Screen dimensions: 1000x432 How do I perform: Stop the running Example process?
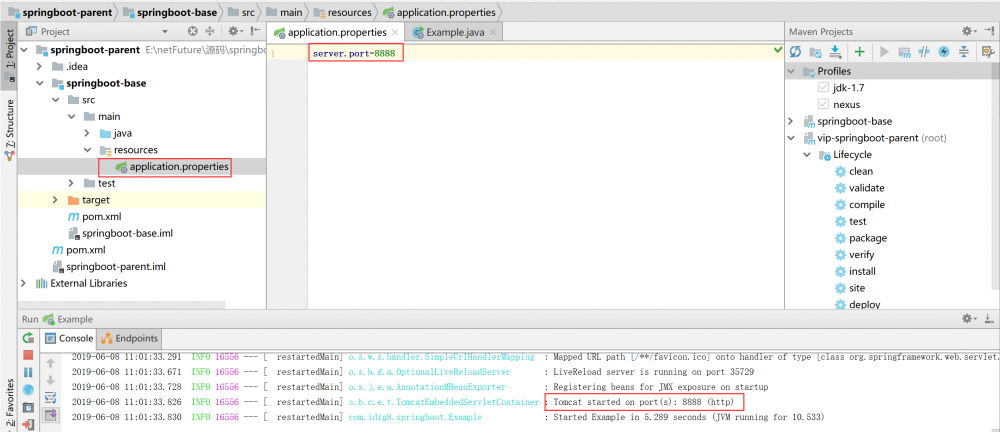pos(28,355)
